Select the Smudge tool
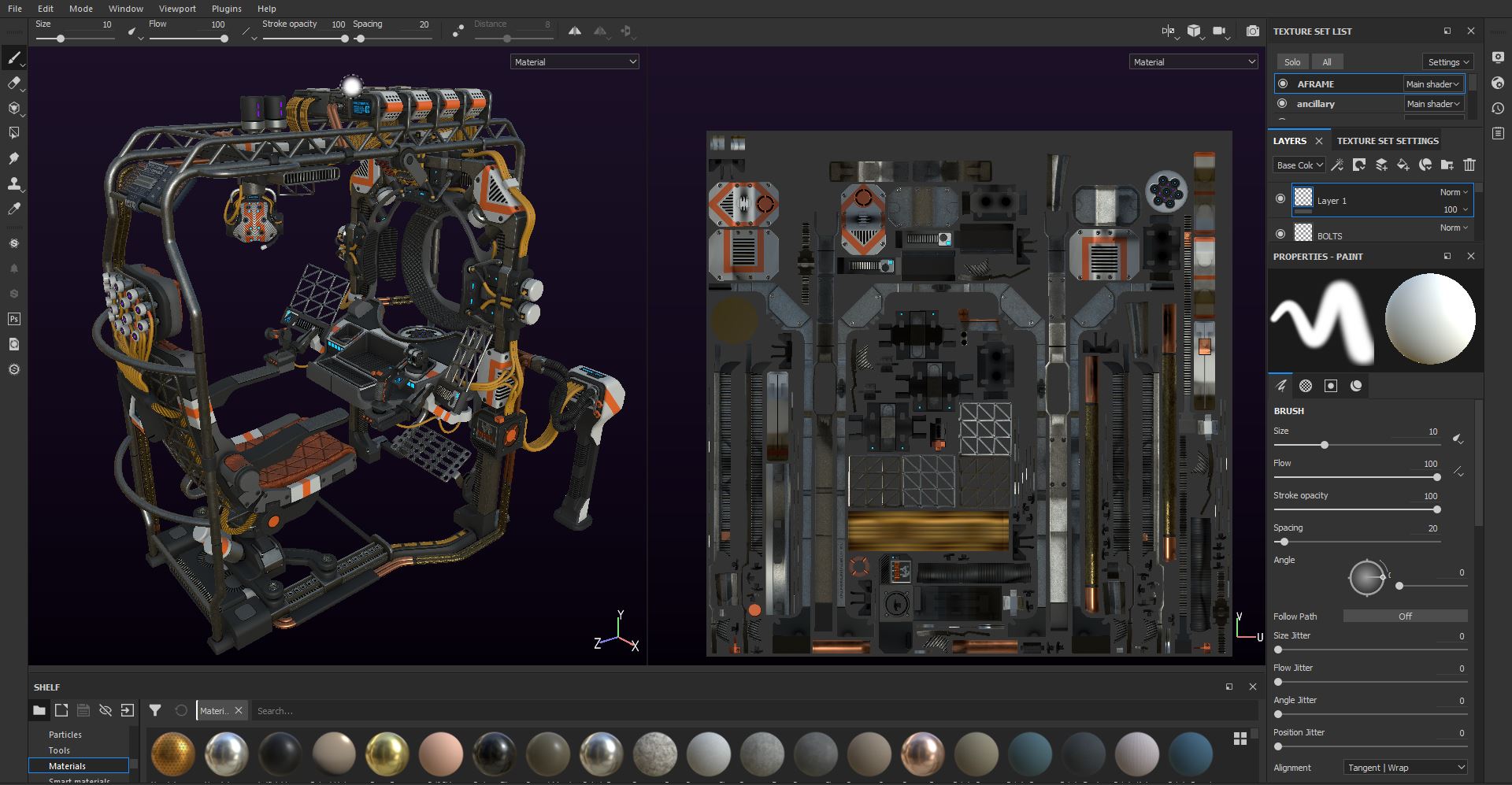The width and height of the screenshot is (1512, 785). [x=14, y=159]
